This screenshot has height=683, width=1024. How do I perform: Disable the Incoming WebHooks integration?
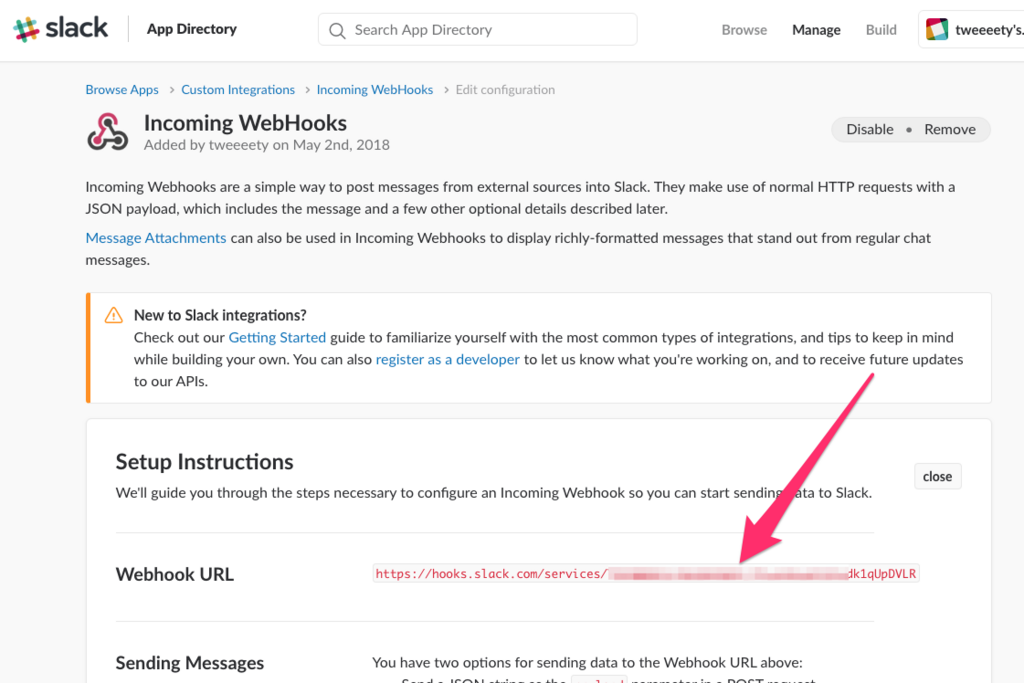coord(869,129)
